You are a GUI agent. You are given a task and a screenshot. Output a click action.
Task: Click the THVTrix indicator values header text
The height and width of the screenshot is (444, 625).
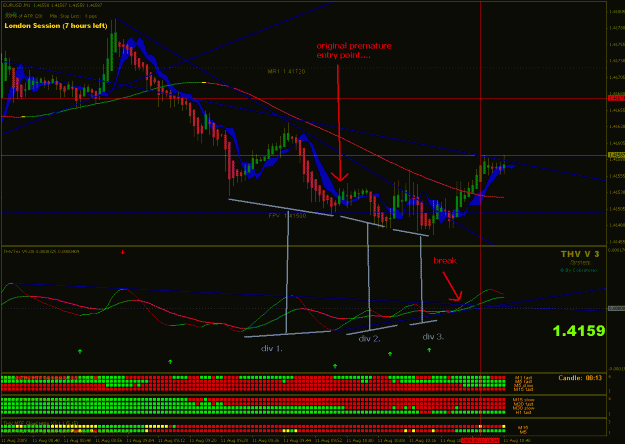click(41, 251)
